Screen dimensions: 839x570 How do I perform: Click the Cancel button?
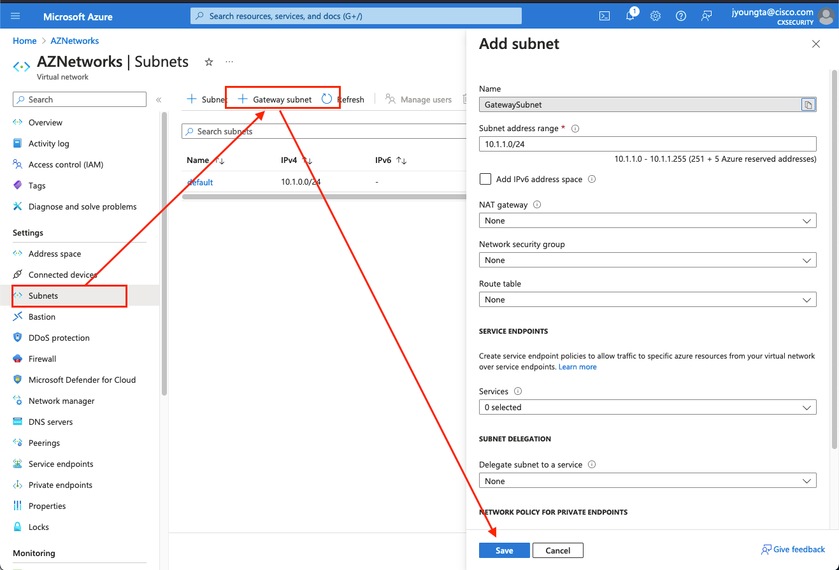[557, 550]
